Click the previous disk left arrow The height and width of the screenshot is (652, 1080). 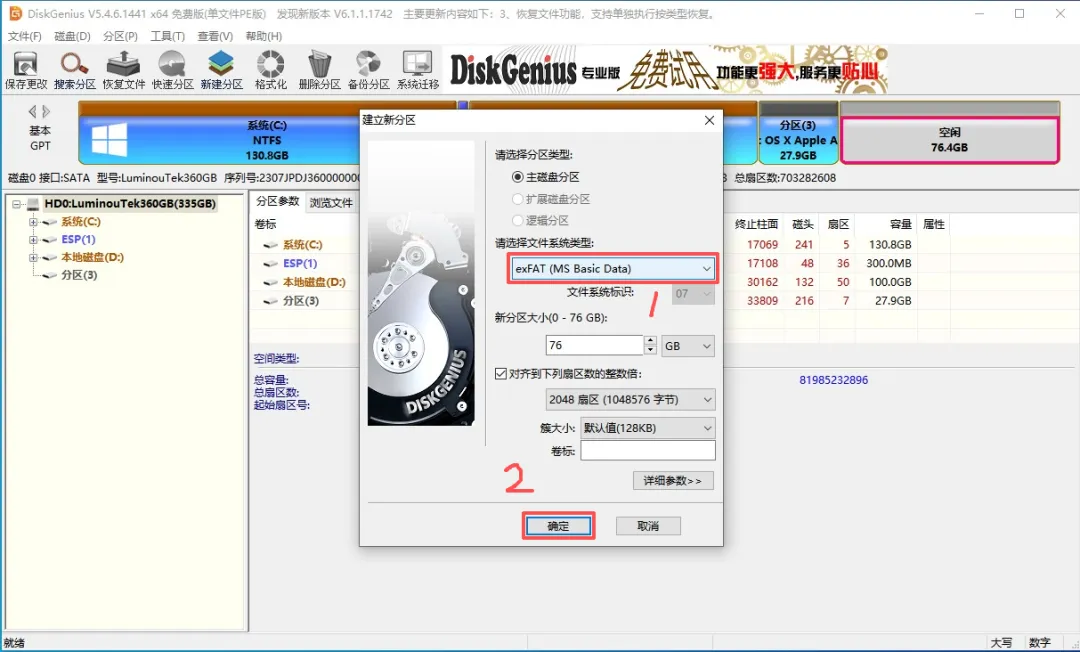pos(32,112)
